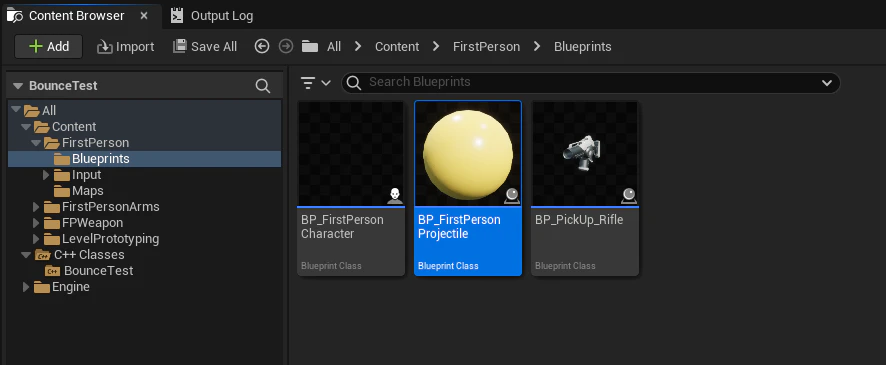Click the folder icon beside FirstPersonArms
This screenshot has height=365, width=886.
point(51,207)
